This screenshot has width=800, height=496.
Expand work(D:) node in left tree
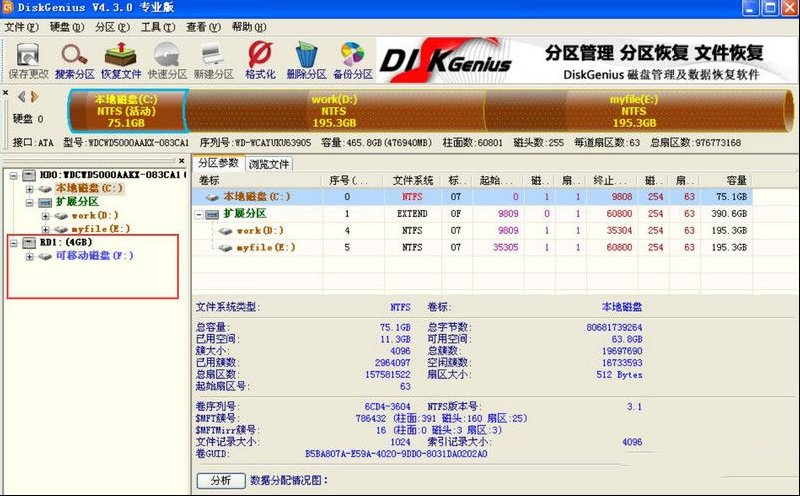45,216
